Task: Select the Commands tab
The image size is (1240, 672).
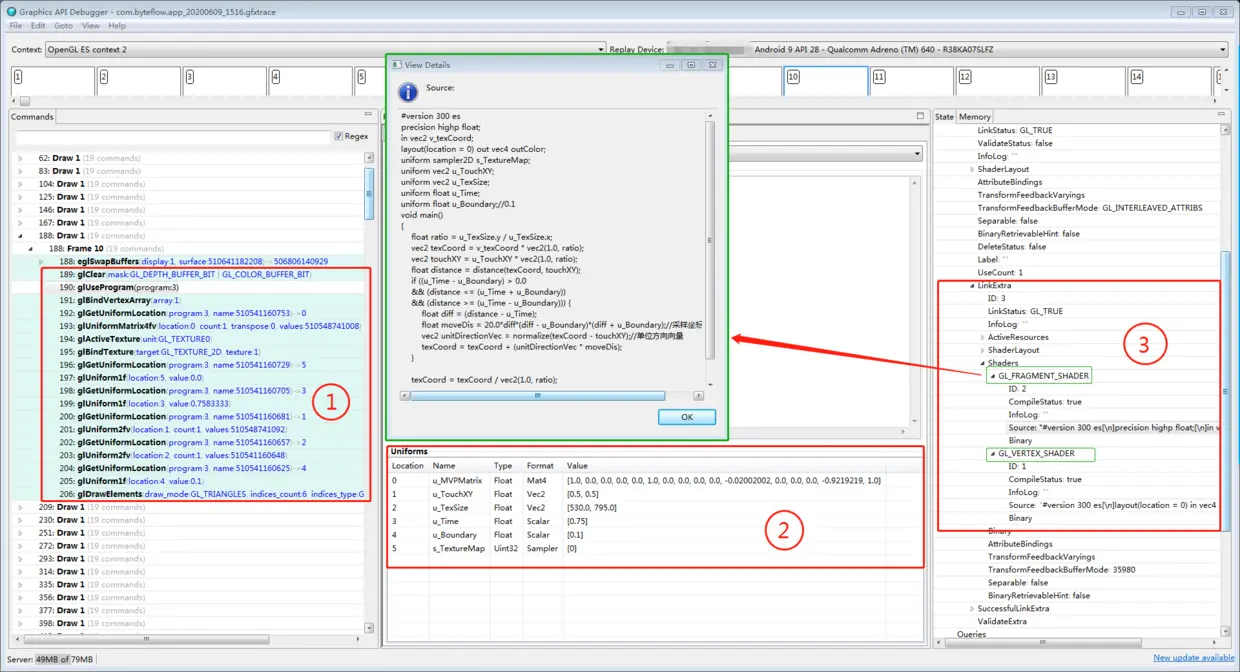Action: 32,117
